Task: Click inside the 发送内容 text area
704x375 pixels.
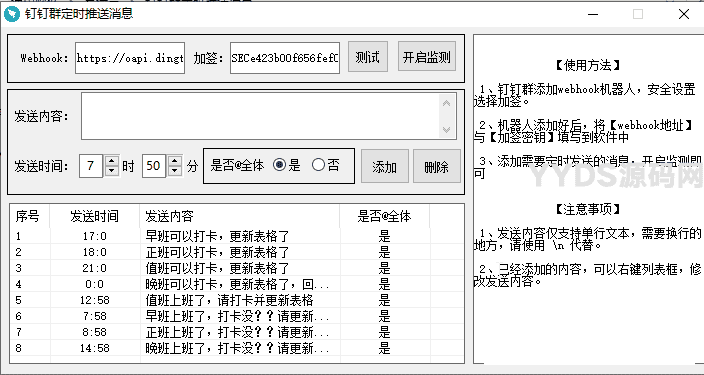Action: coord(260,116)
